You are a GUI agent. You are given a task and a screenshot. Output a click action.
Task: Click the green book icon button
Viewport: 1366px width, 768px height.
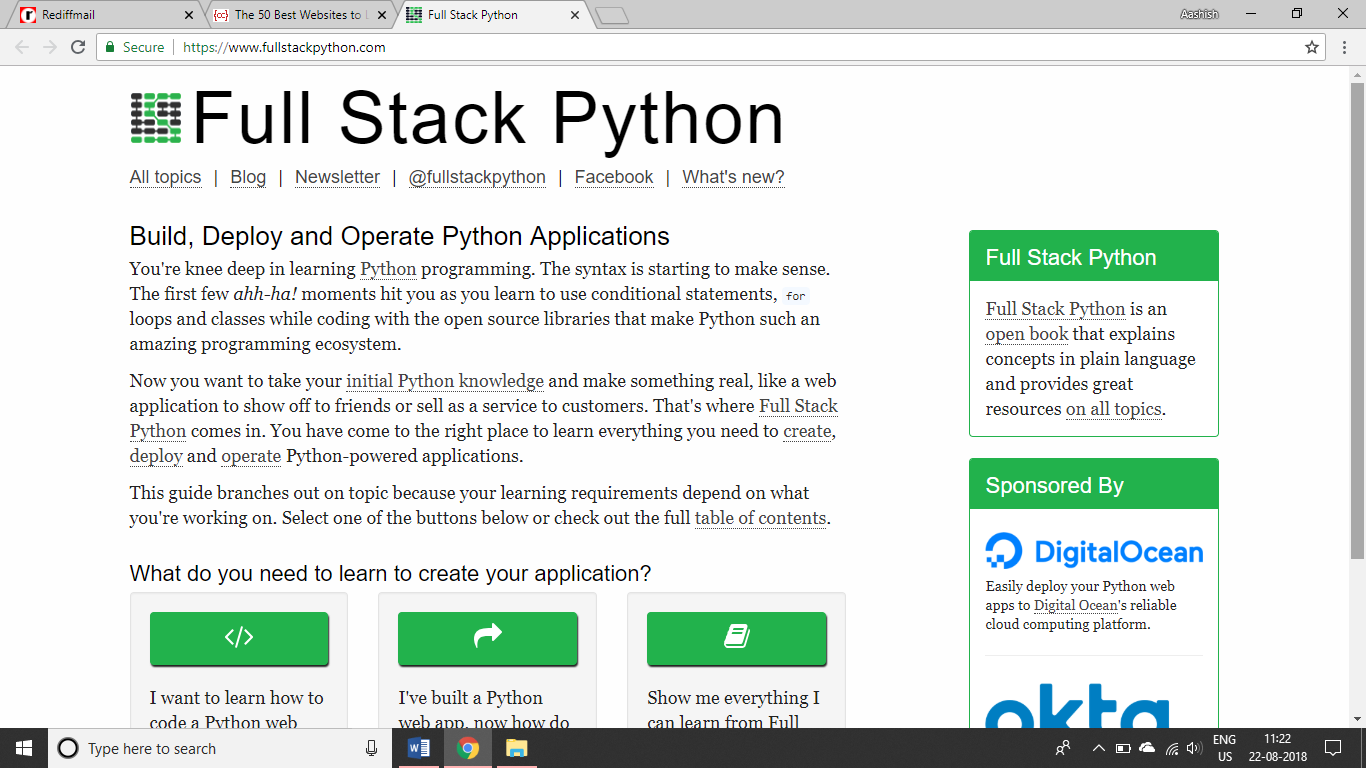point(737,638)
